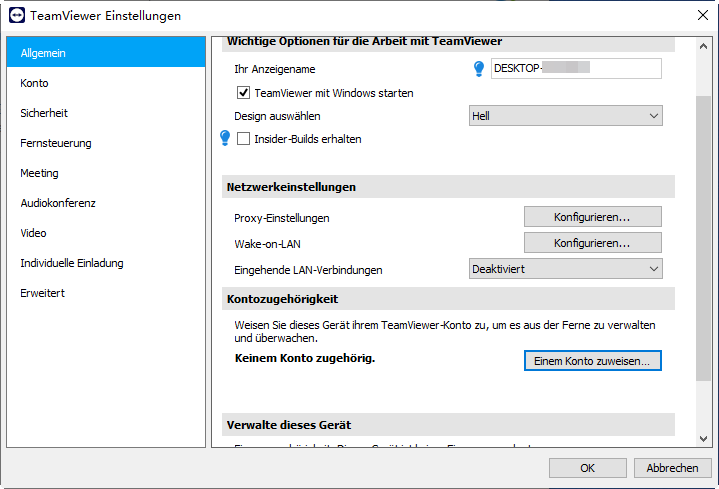Click the Proxy-Einstellungen label
This screenshot has width=719, height=489.
pos(282,218)
